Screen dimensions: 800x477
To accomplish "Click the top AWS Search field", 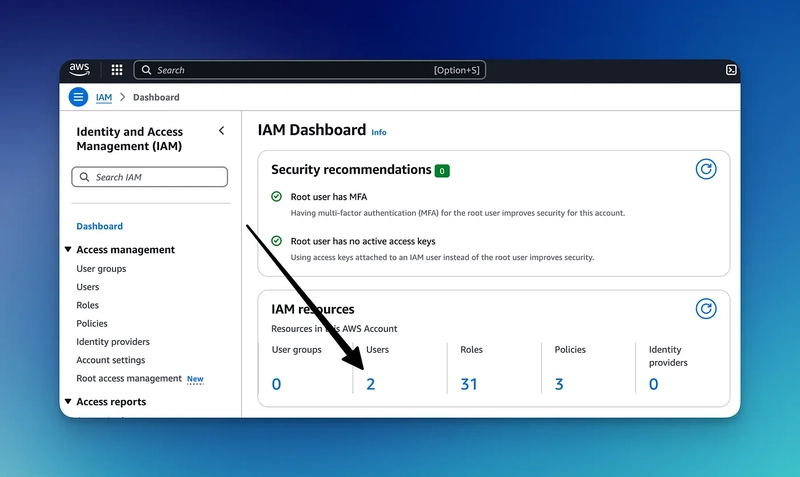I will point(310,70).
